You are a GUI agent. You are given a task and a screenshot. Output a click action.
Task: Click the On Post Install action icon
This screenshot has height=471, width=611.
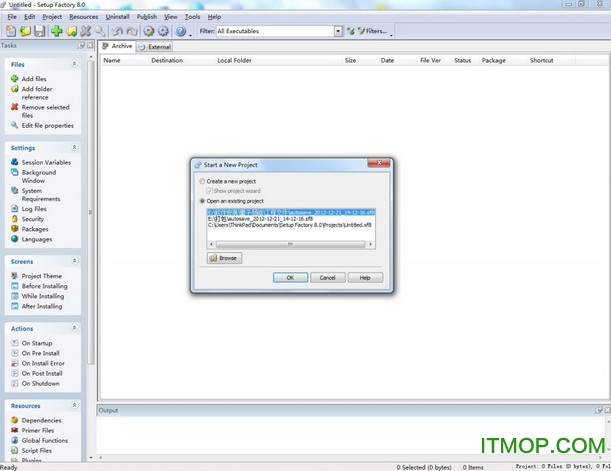[x=15, y=373]
